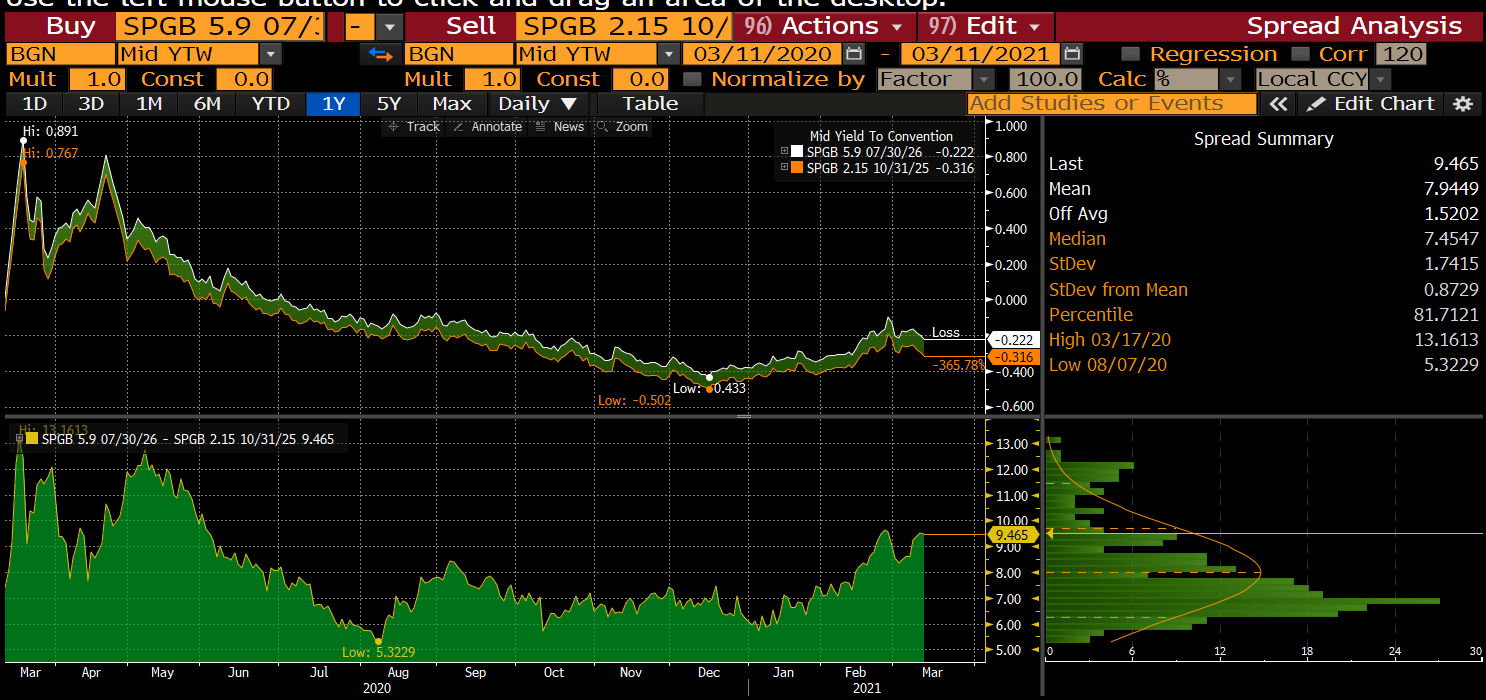Image resolution: width=1486 pixels, height=700 pixels.
Task: Click the Add Studies or Events field
Action: tap(1112, 104)
